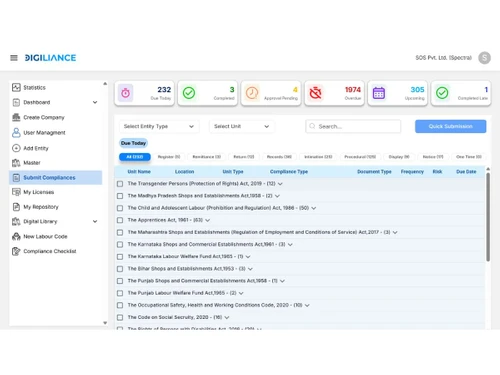This screenshot has width=500, height=375.
Task: Open the hamburger menu icon
Action: (14, 58)
